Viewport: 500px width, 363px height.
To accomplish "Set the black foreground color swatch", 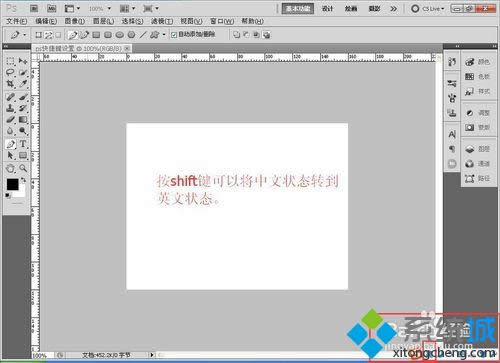I will (12, 184).
